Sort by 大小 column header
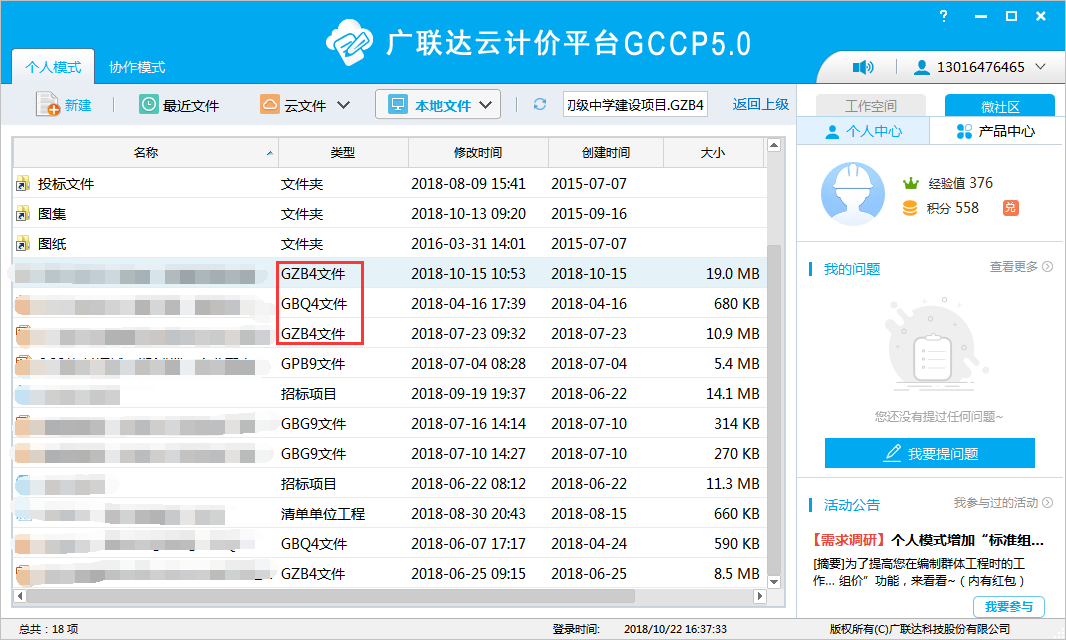The height and width of the screenshot is (640, 1066). [712, 152]
